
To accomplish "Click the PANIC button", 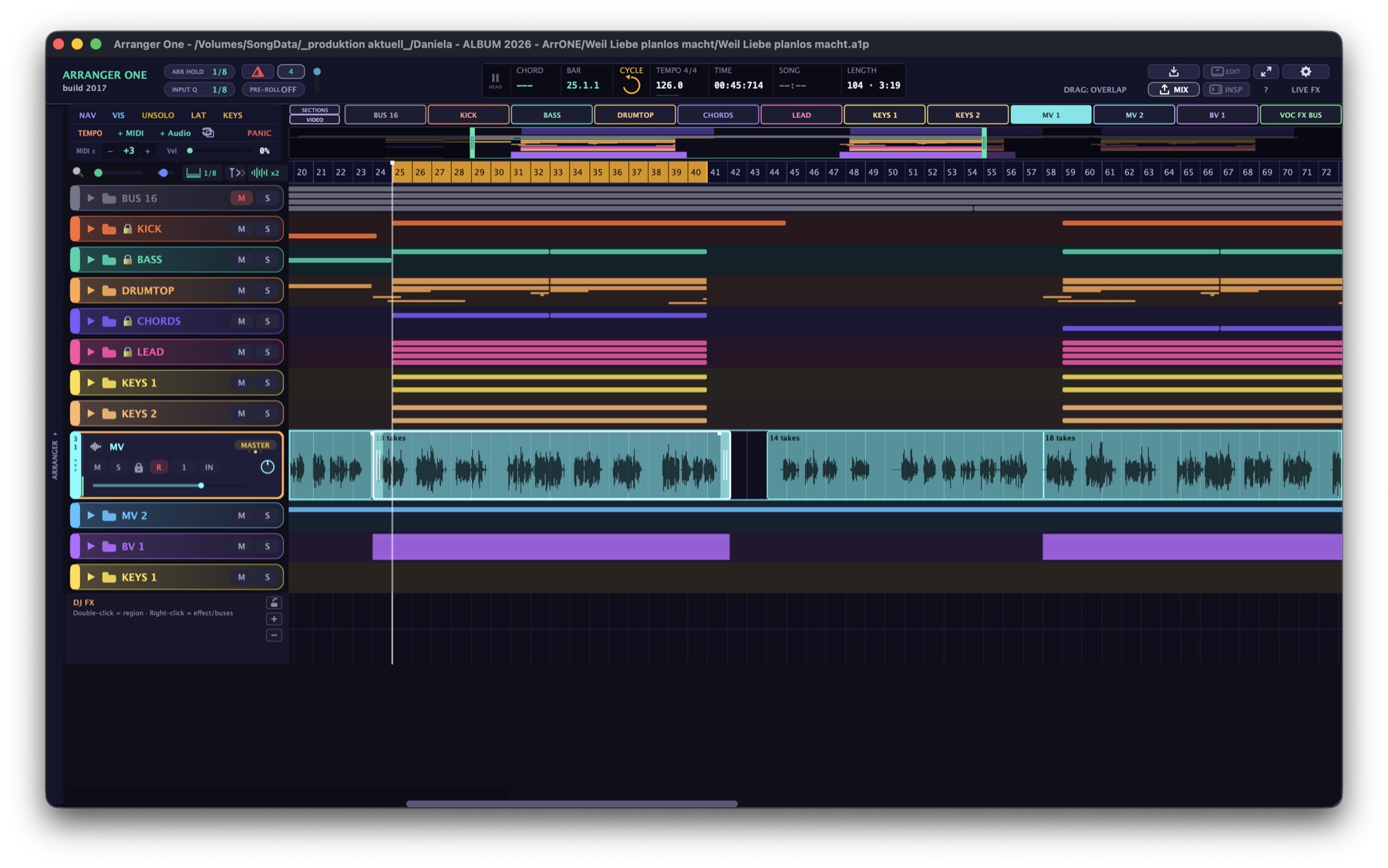I will coord(259,133).
